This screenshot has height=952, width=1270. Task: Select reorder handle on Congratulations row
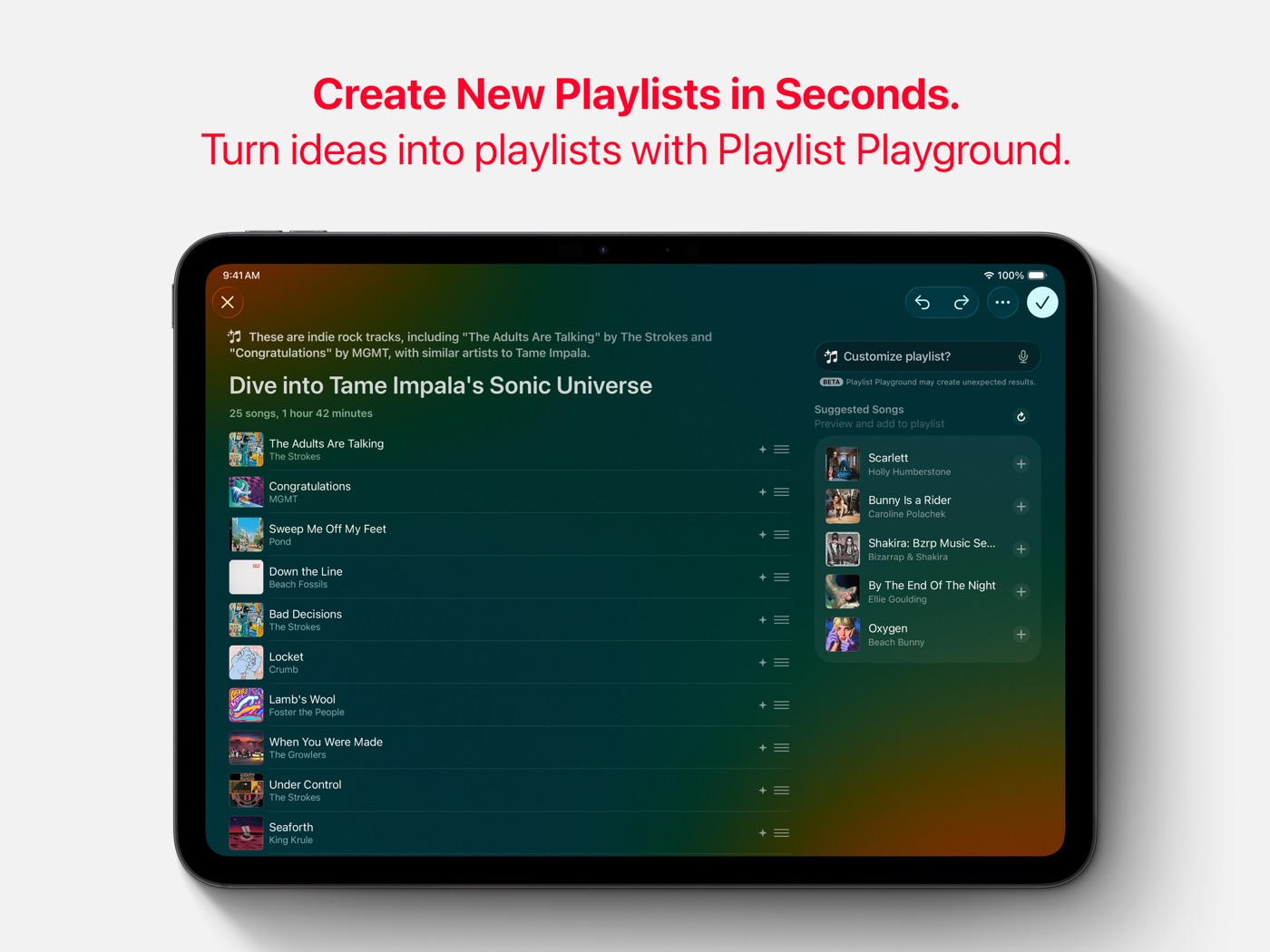pyautogui.click(x=781, y=492)
